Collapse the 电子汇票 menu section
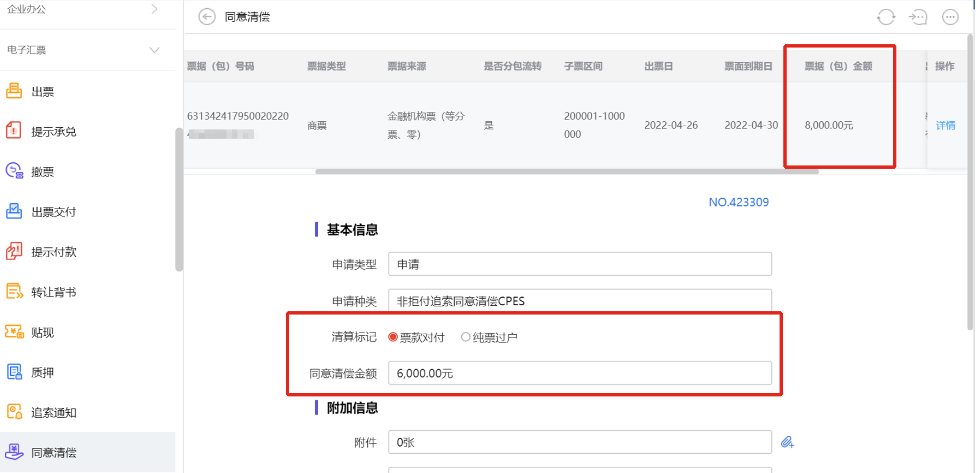 point(154,50)
